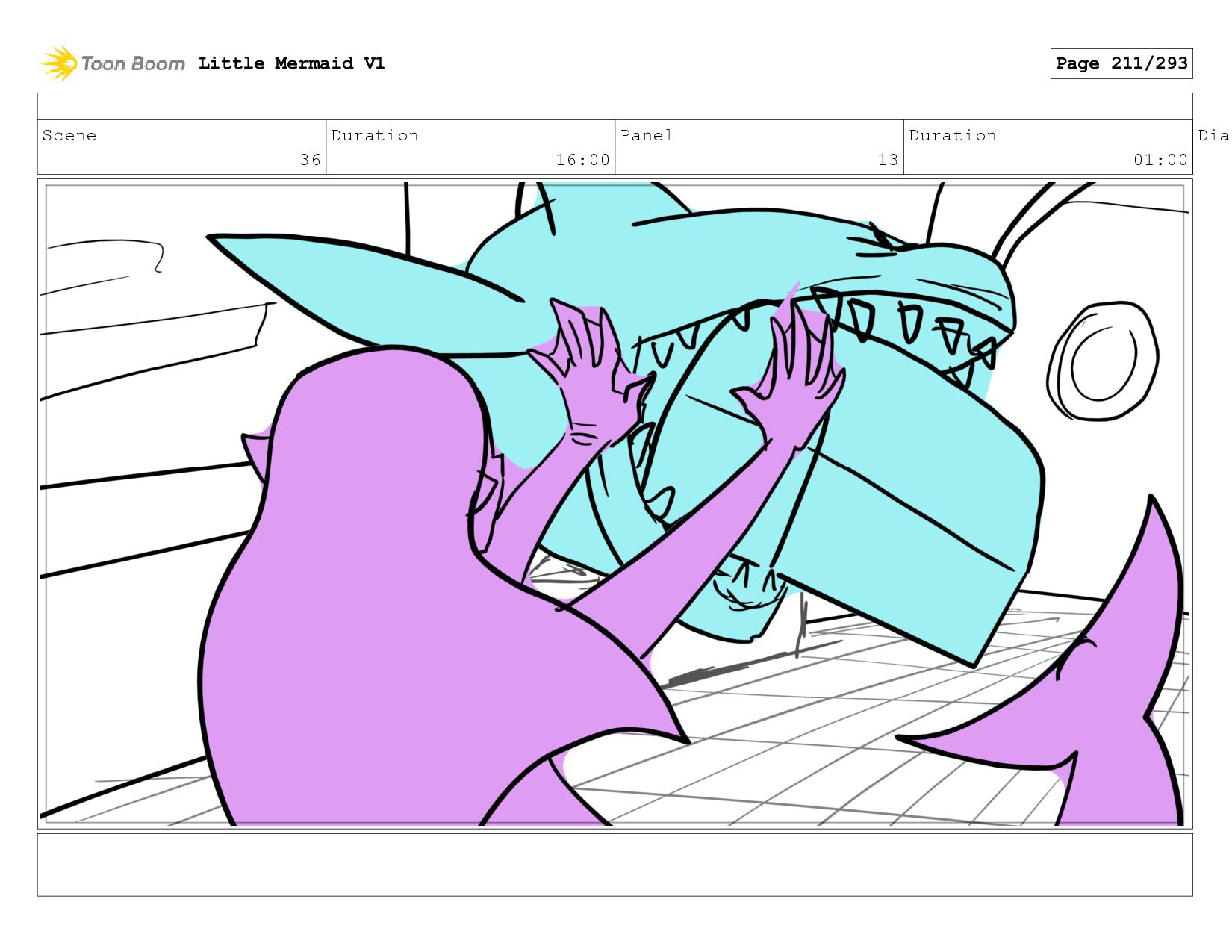The width and height of the screenshot is (1232, 952).
Task: Click the storyboard panel drawing thumbnail
Action: (x=615, y=504)
